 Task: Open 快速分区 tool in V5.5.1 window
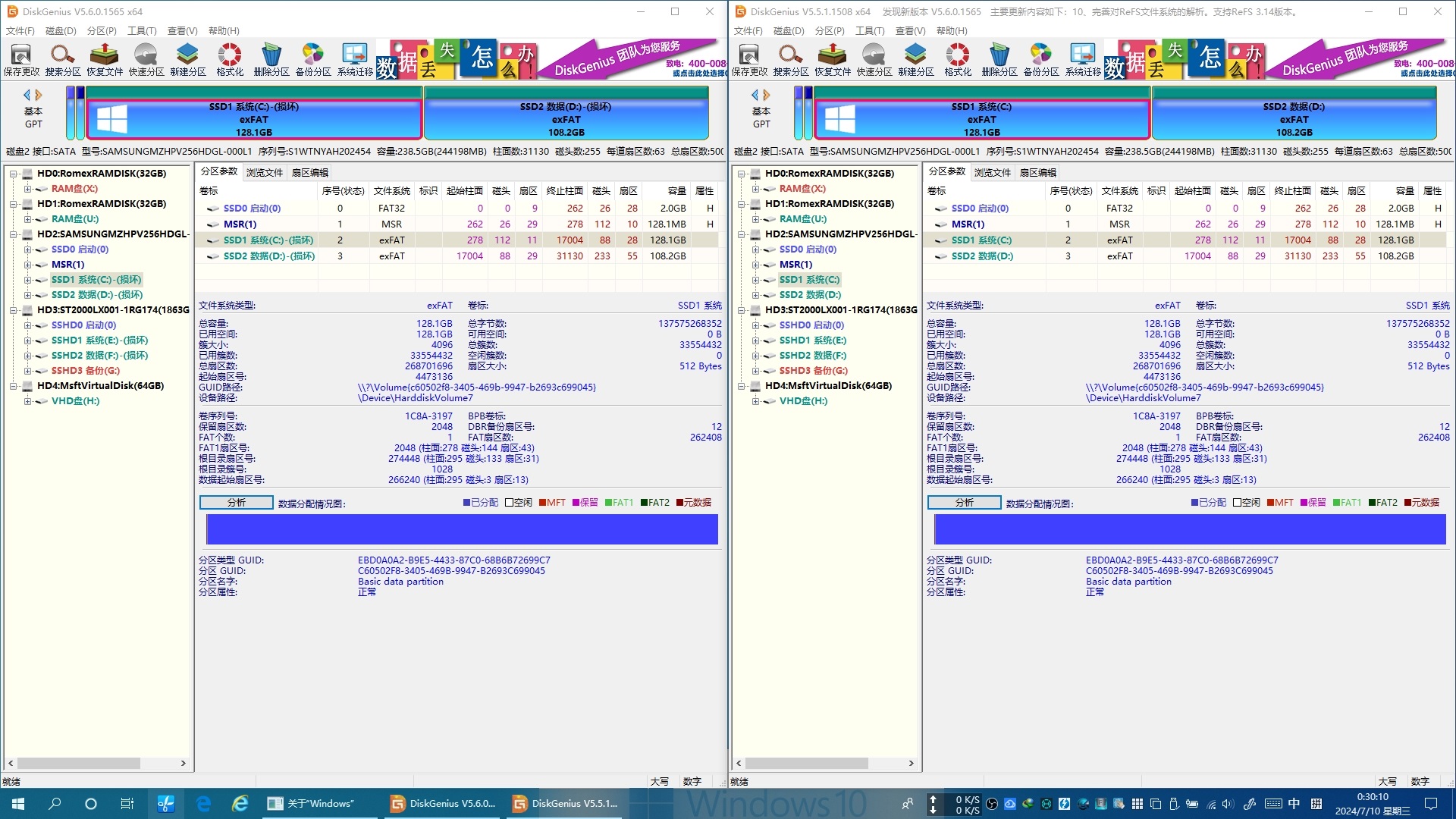tap(874, 60)
